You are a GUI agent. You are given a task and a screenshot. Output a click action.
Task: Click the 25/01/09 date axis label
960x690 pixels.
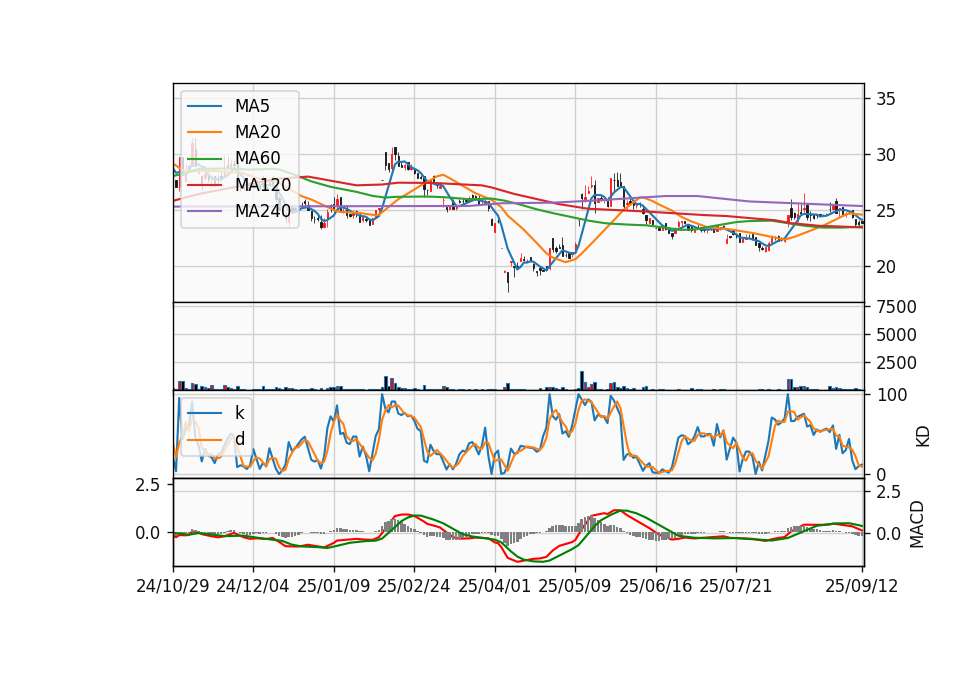334,586
